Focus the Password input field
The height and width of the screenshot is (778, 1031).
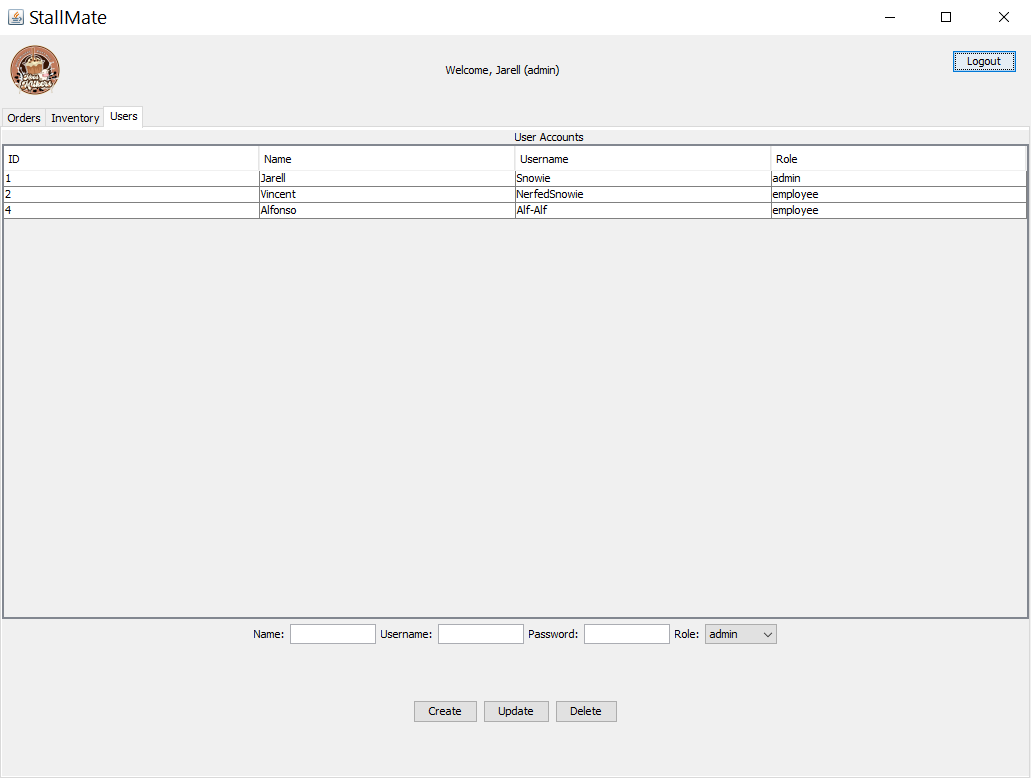(x=627, y=634)
